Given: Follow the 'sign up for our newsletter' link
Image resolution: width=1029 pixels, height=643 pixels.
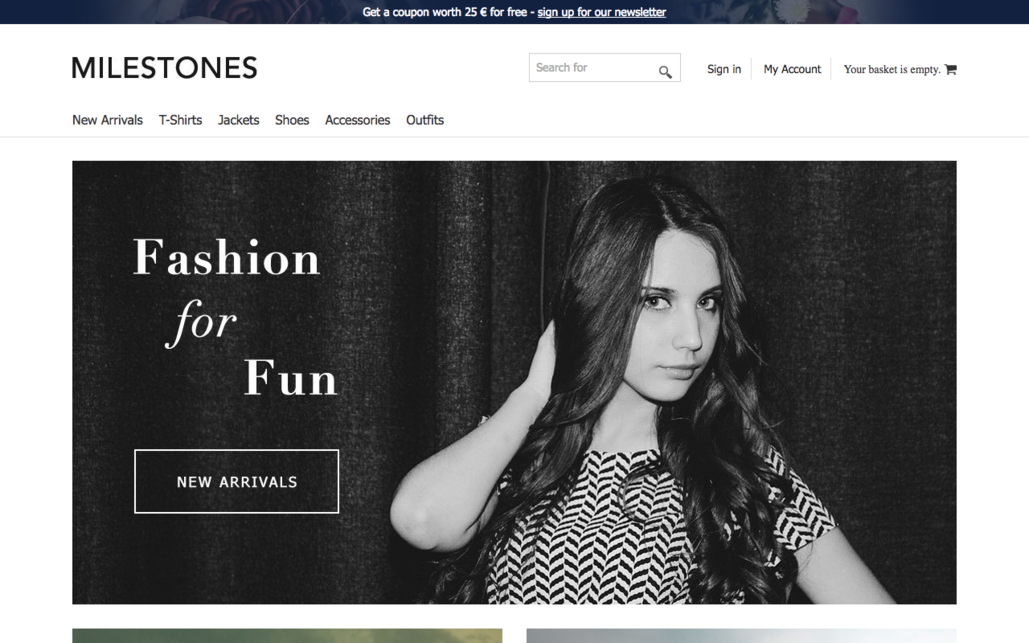Looking at the screenshot, I should tap(601, 12).
